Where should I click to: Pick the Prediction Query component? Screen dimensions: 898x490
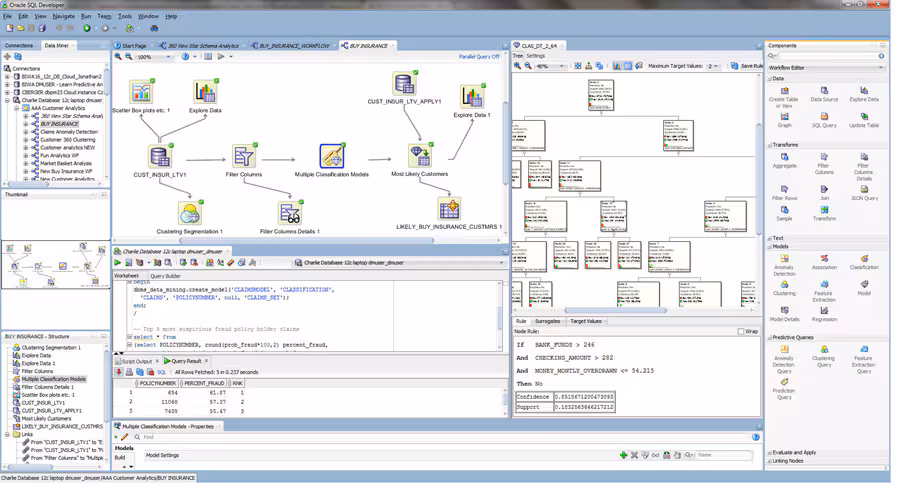784,389
